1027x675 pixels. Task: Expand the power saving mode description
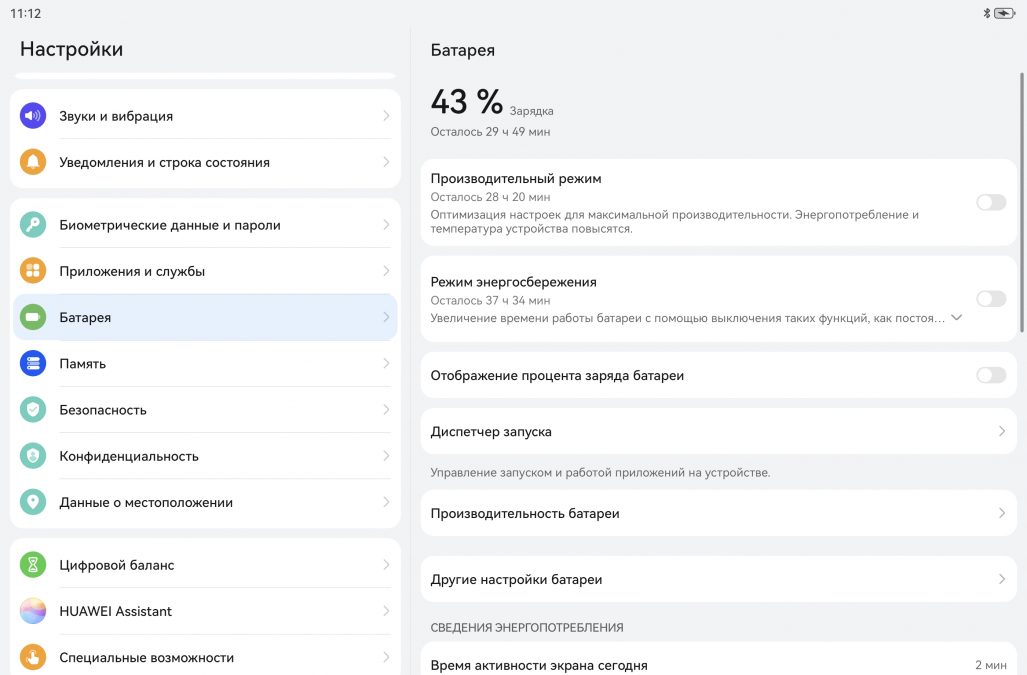click(x=956, y=318)
